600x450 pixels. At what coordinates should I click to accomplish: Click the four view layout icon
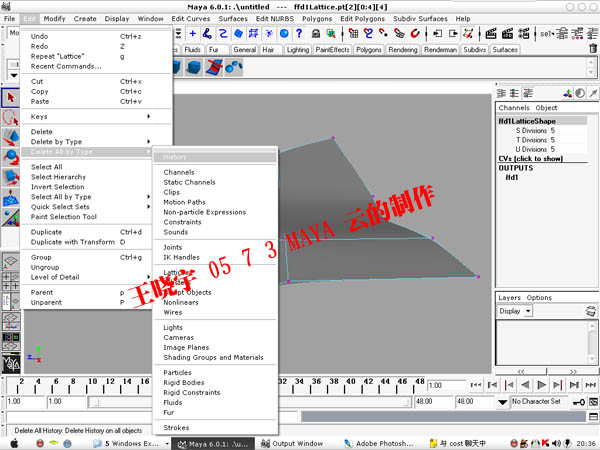click(11, 280)
